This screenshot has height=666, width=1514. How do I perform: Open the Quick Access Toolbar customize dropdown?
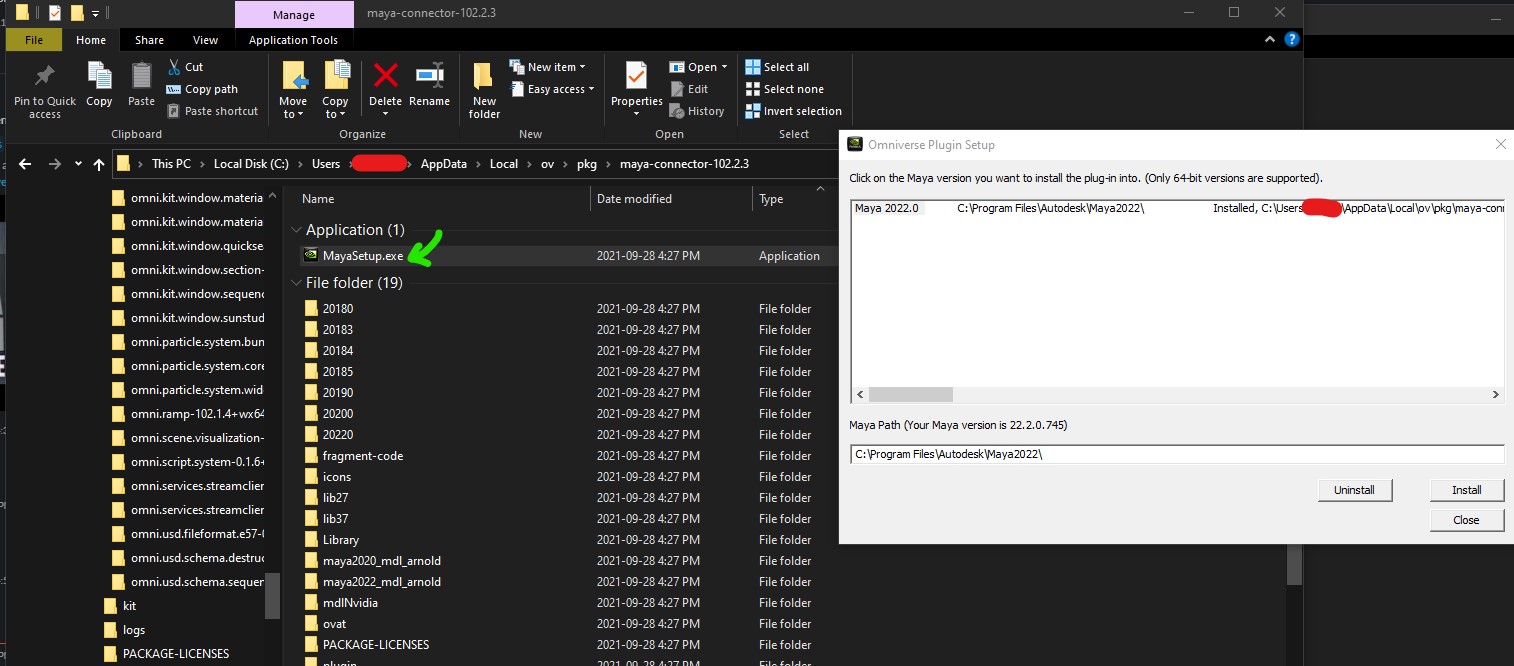95,13
